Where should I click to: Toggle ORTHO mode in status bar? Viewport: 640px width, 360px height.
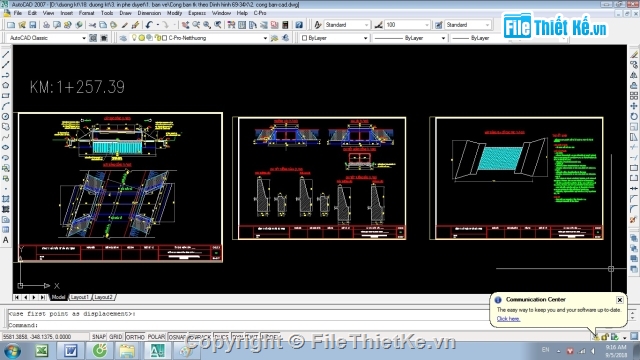pos(135,337)
